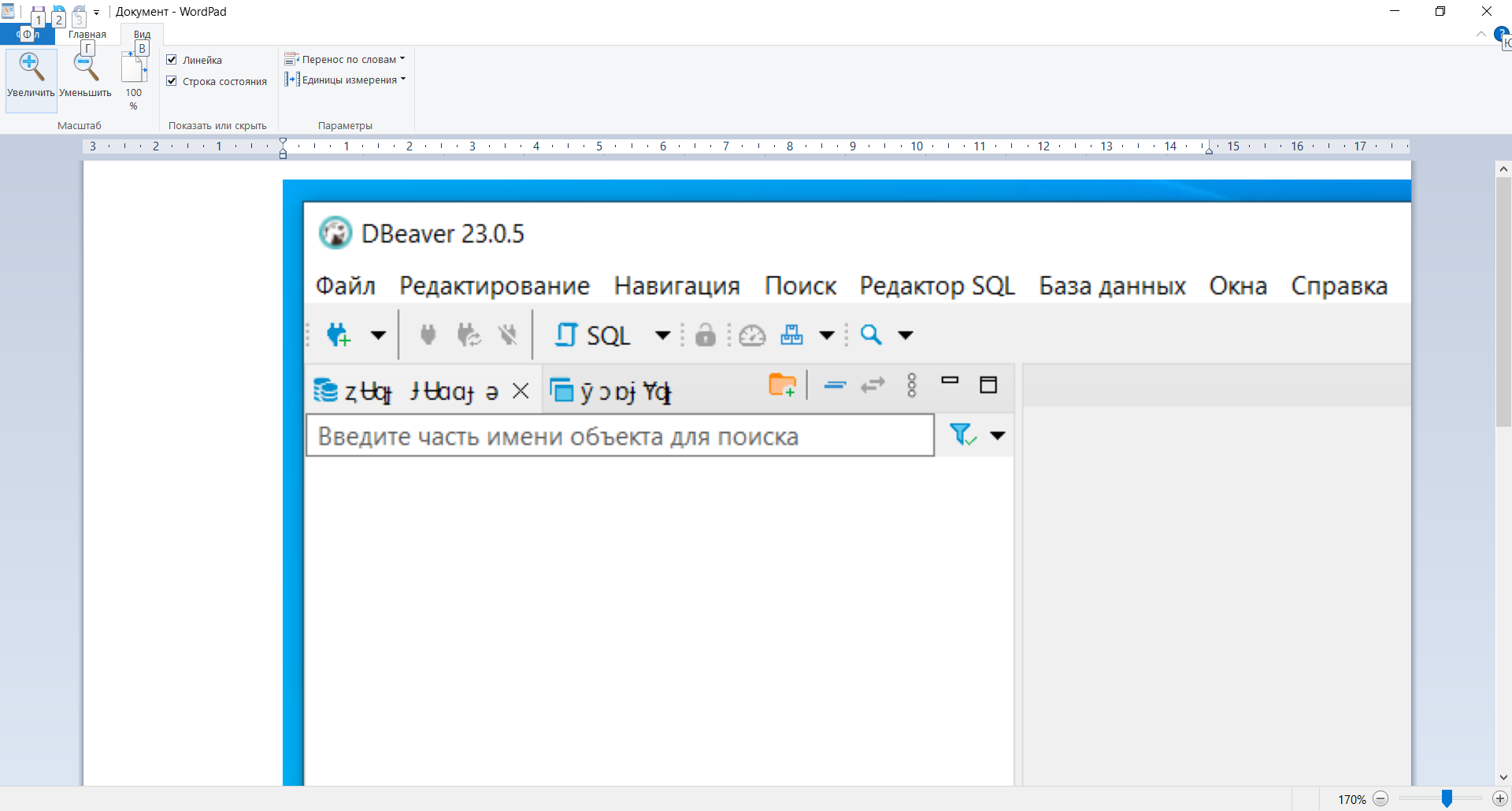Open the Справка menu of DBeaver
Screen dimensions: 1512x811
(x=1340, y=286)
